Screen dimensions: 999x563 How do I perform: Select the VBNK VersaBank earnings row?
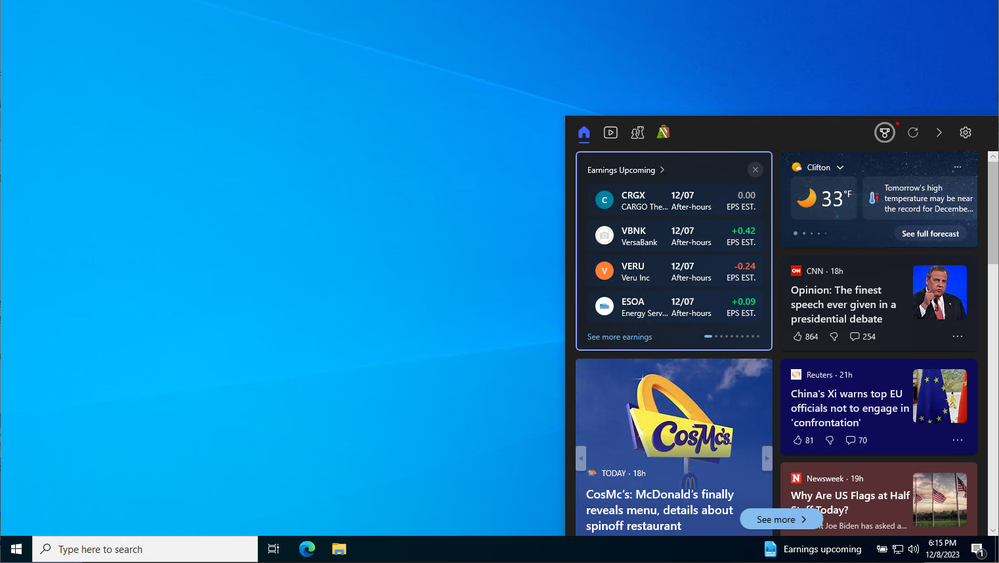674,236
